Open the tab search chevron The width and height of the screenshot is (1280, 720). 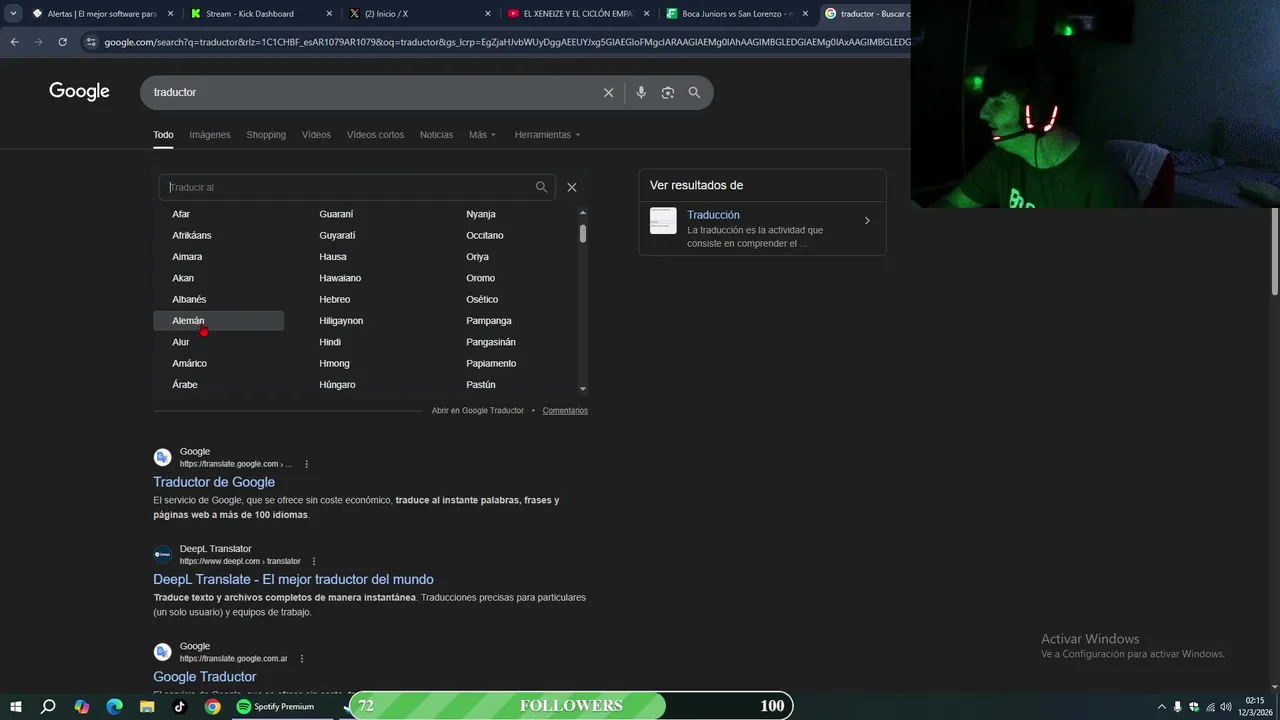(13, 14)
